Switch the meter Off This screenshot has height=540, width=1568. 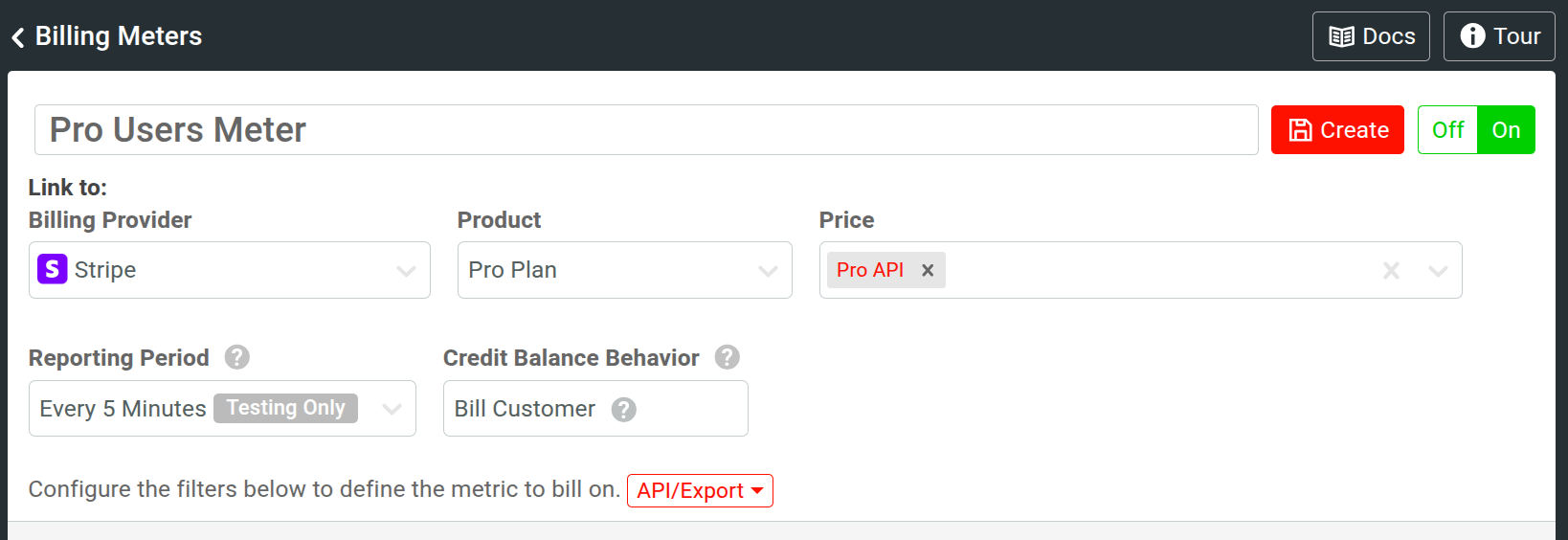coord(1447,130)
